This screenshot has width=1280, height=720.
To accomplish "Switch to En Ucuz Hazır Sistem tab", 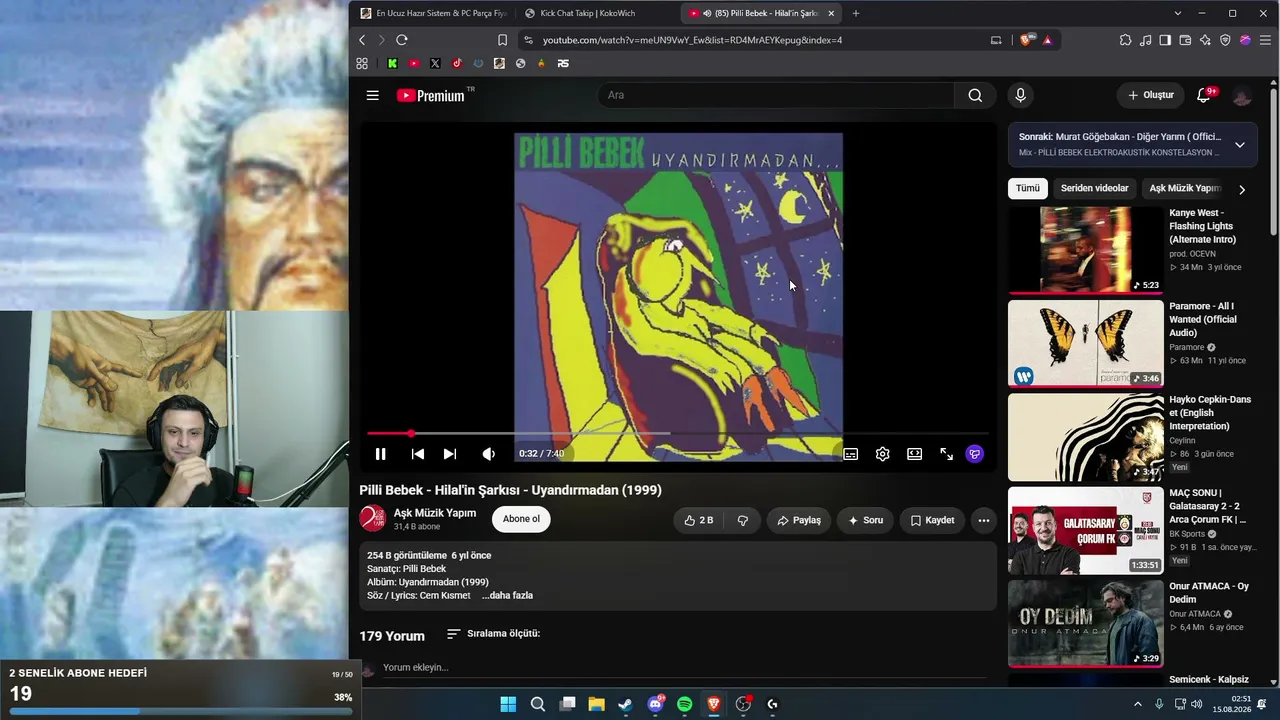I will coord(434,13).
